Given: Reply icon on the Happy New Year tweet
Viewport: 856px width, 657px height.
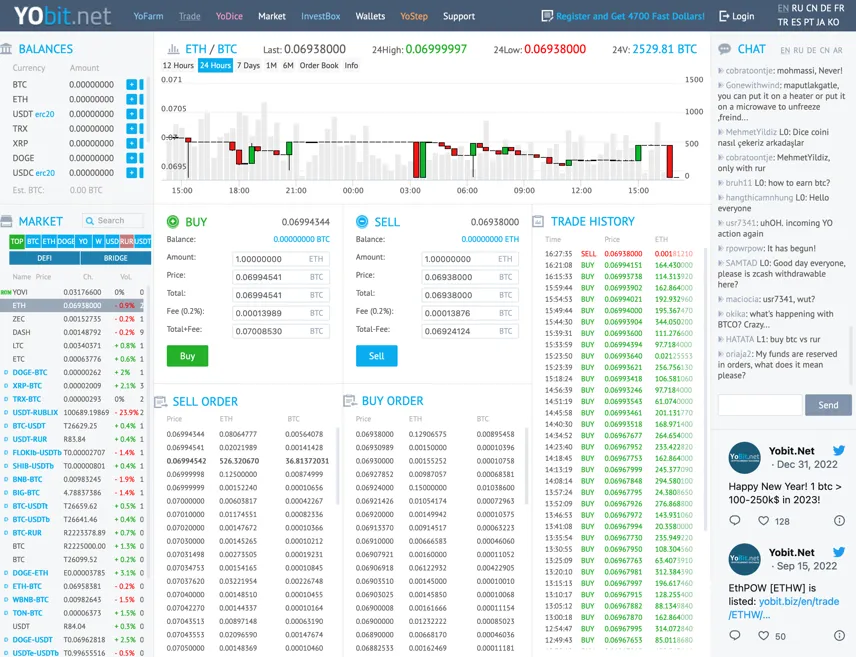Looking at the screenshot, I should (735, 520).
